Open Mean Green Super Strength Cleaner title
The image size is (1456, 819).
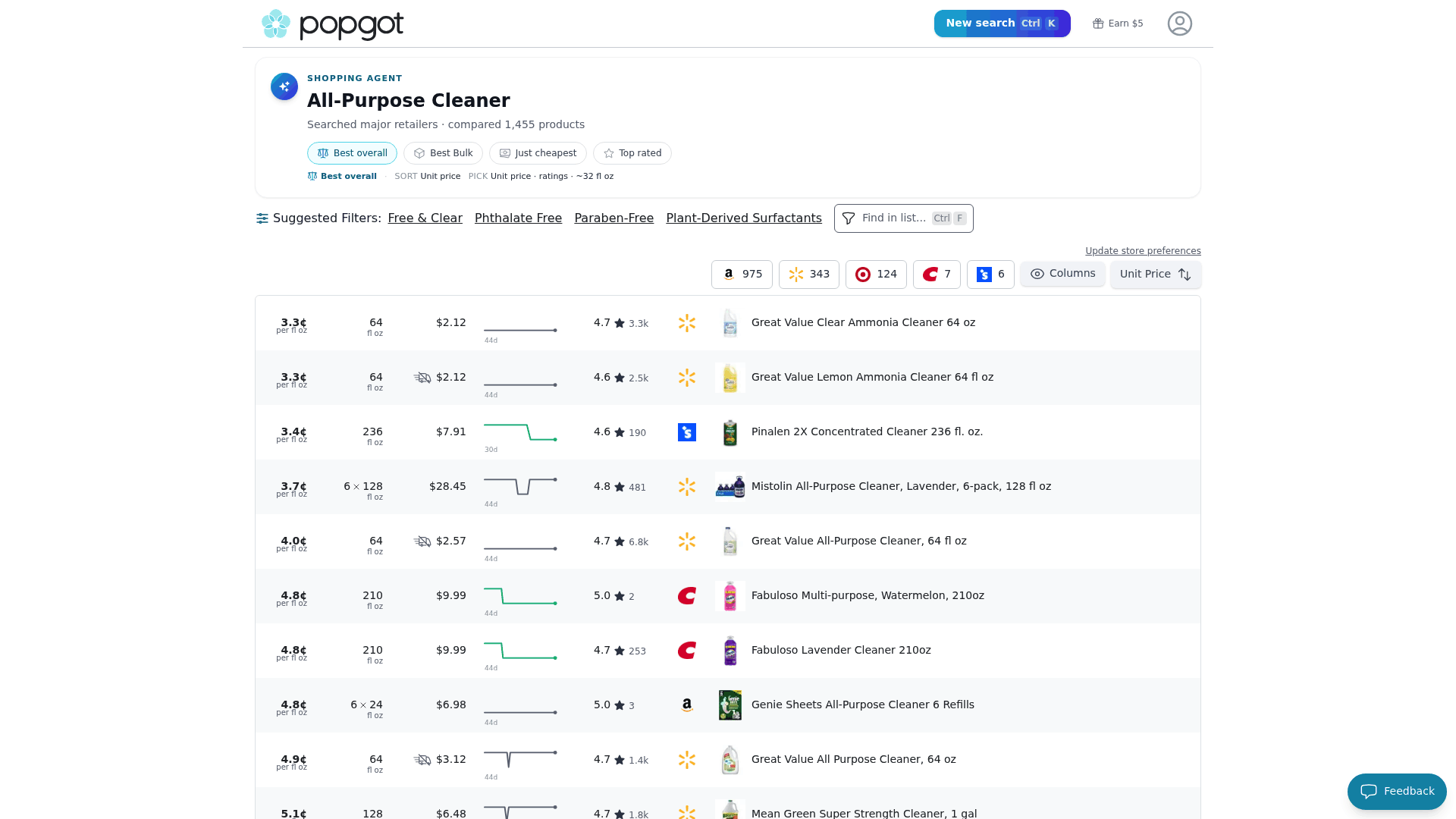864,813
